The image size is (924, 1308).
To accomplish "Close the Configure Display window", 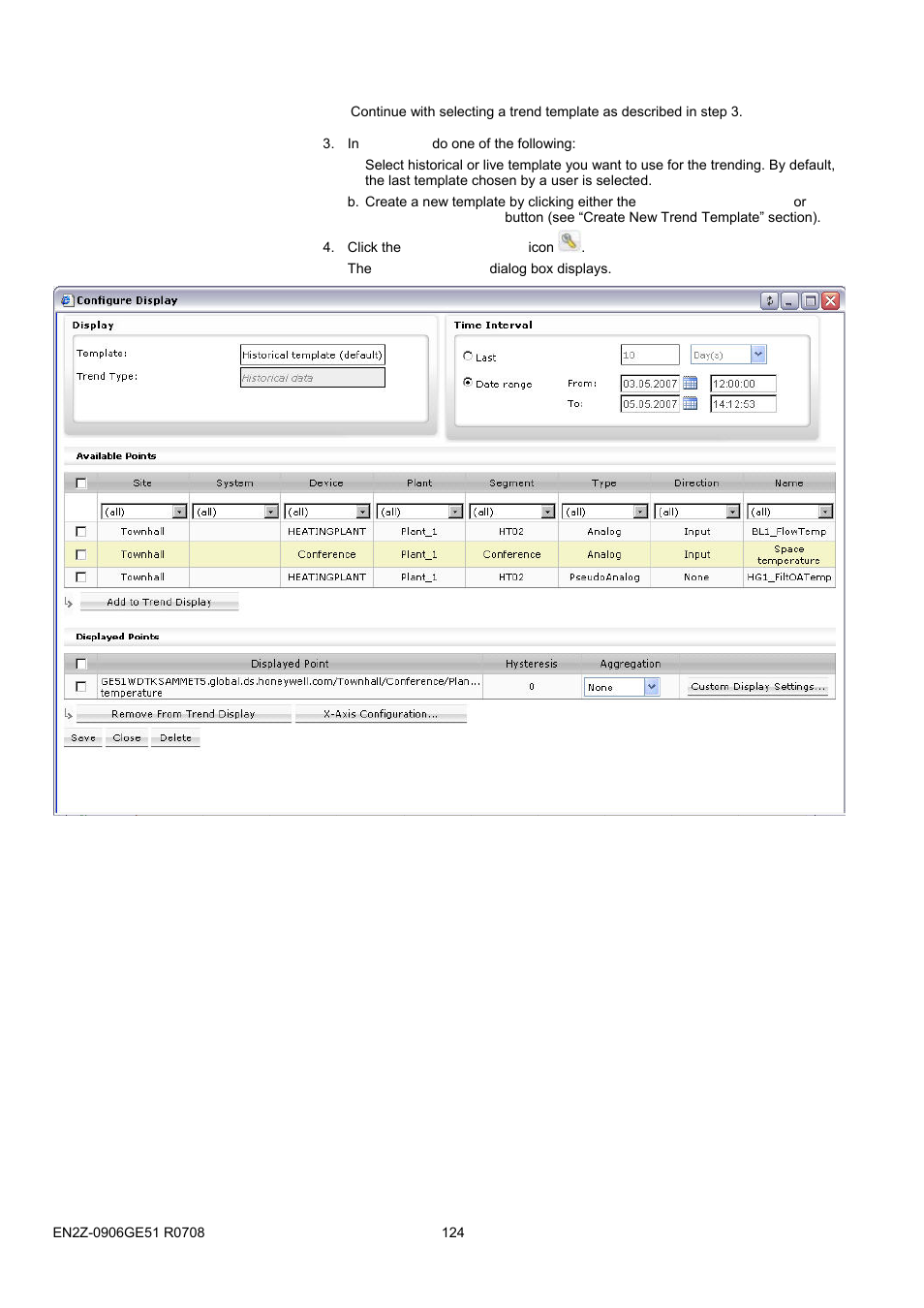I will point(830,300).
